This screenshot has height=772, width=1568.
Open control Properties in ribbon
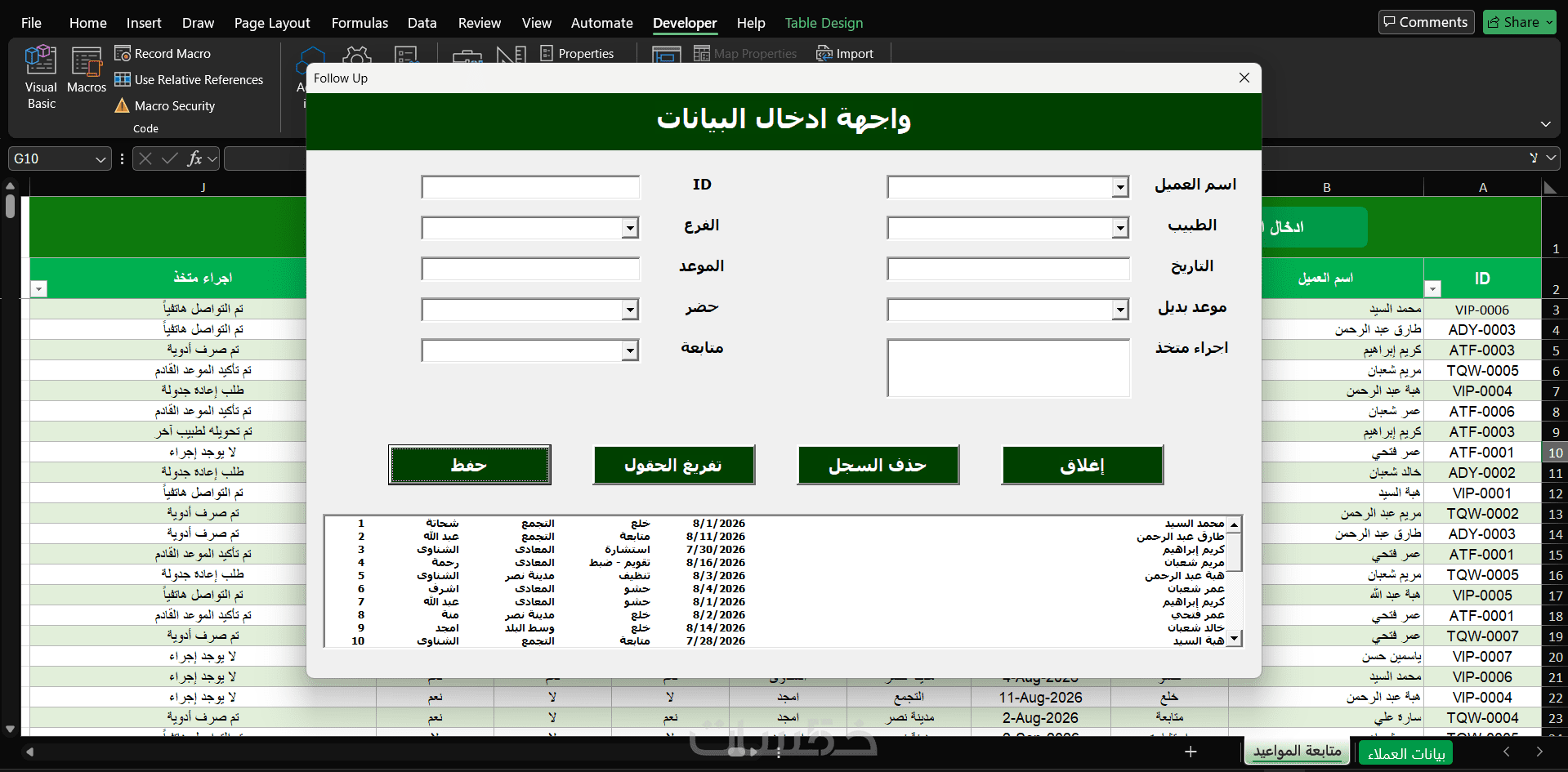pyautogui.click(x=577, y=54)
